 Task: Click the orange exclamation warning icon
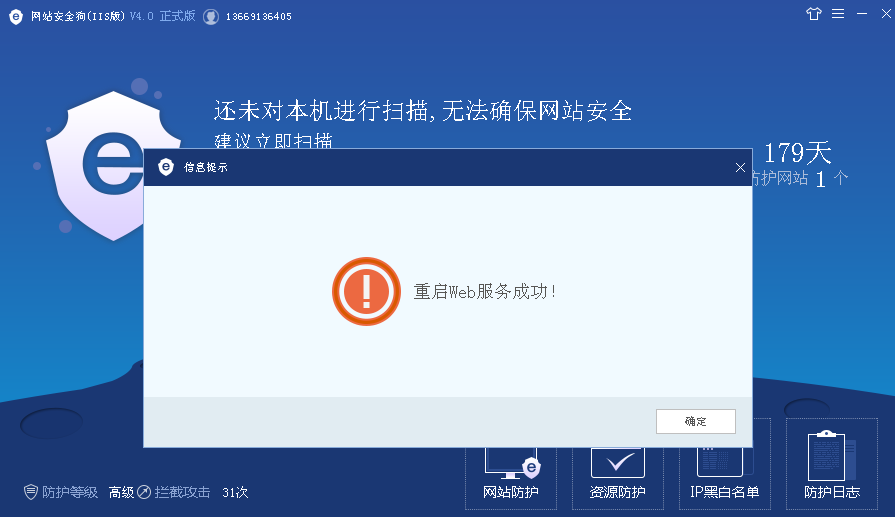366,292
